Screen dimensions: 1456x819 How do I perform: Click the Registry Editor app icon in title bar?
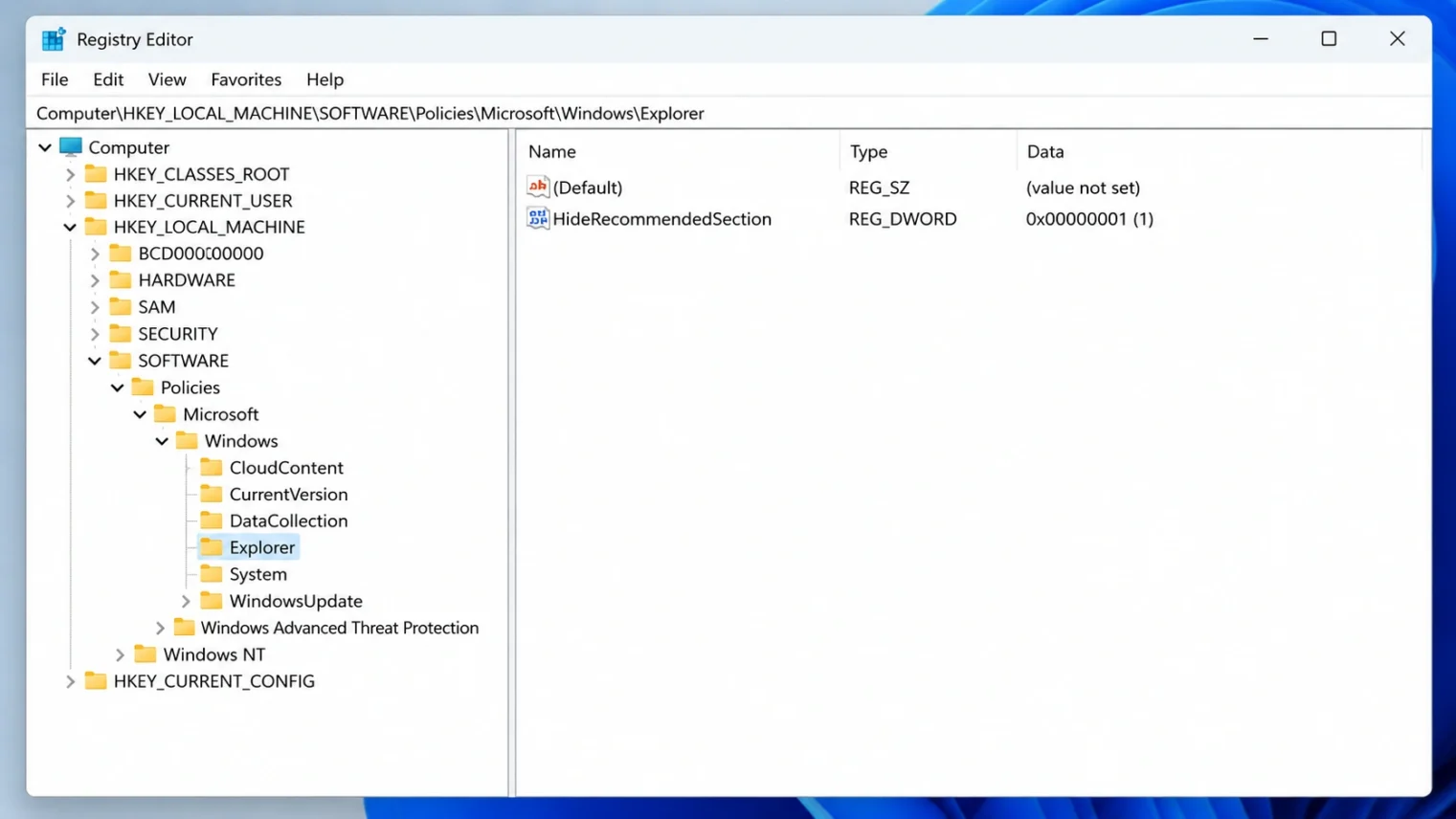[53, 39]
